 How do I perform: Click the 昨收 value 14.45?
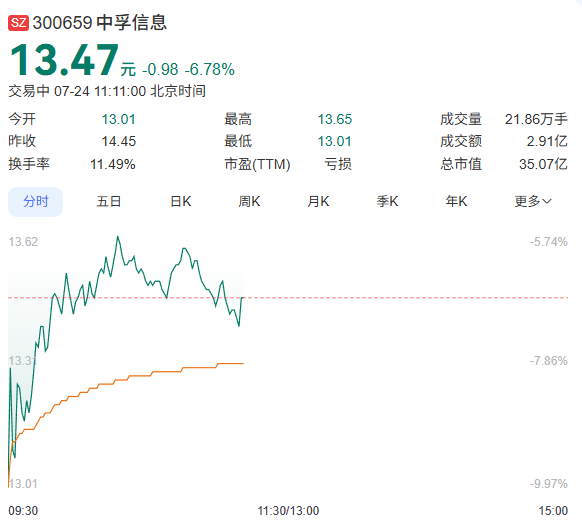[x=119, y=141]
